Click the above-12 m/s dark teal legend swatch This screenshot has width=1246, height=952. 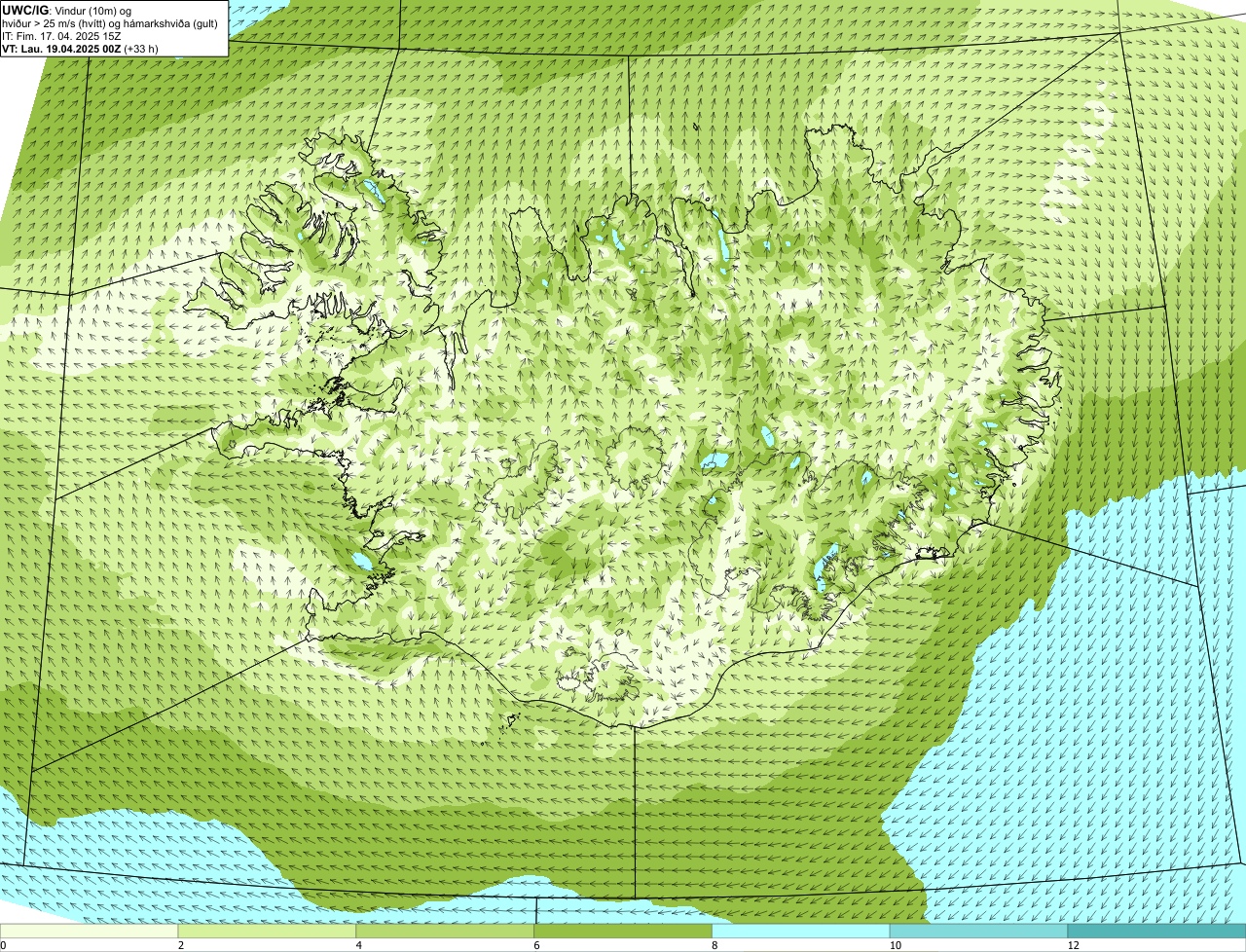tap(1157, 931)
